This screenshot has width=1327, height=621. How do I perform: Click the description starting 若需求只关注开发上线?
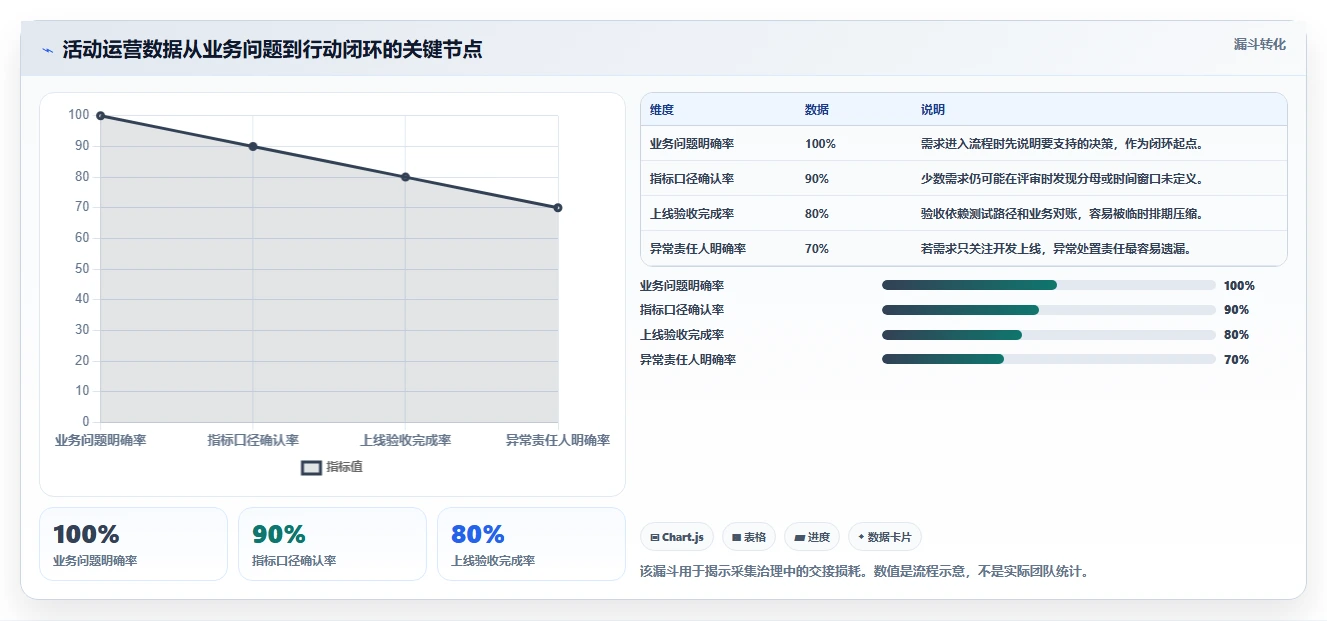[x=1058, y=249]
